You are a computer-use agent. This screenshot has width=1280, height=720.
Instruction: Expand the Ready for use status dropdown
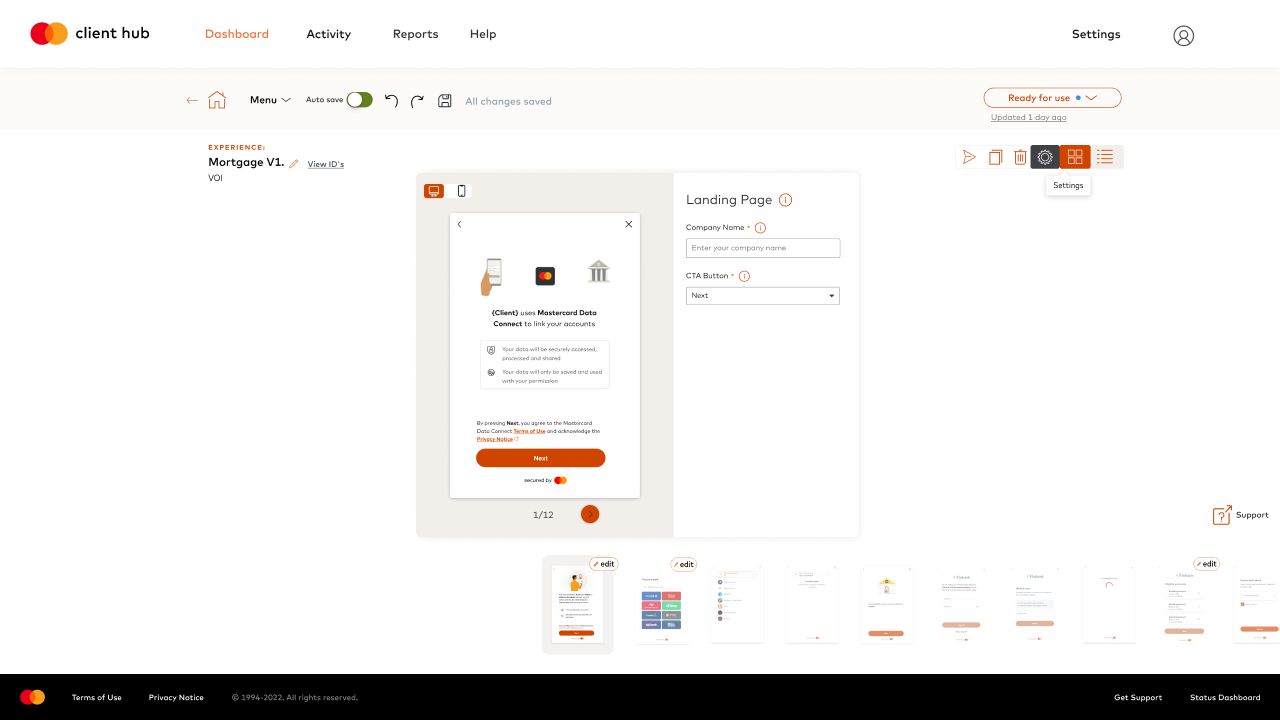point(1052,98)
